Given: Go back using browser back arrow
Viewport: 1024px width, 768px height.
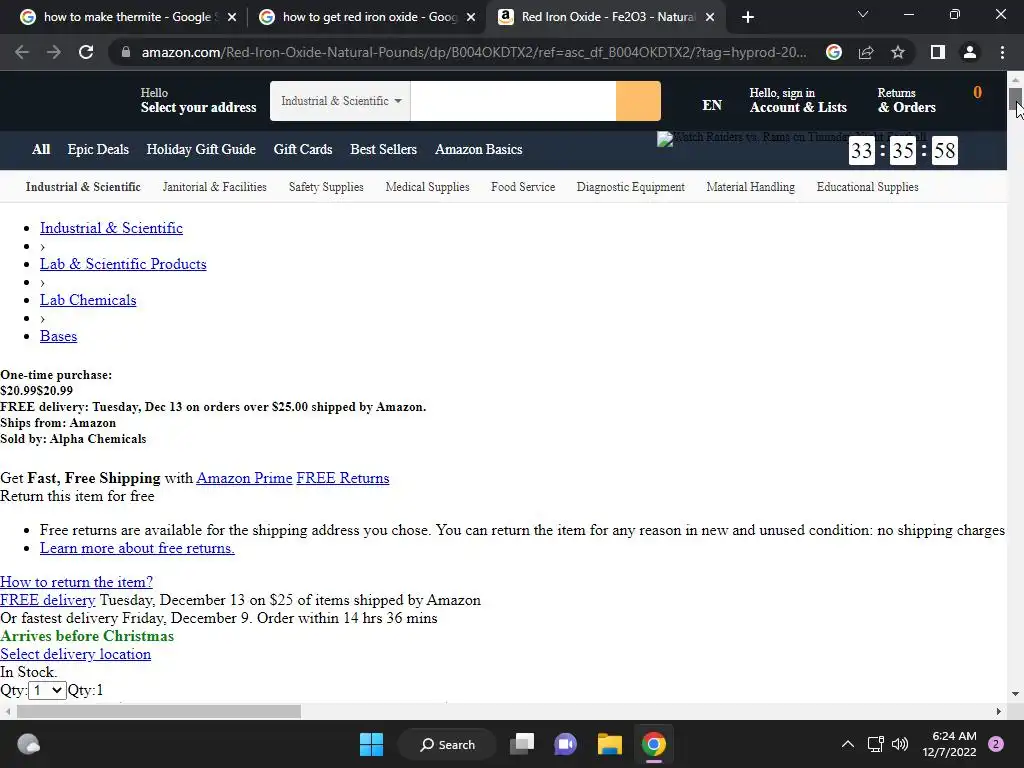Looking at the screenshot, I should (22, 52).
